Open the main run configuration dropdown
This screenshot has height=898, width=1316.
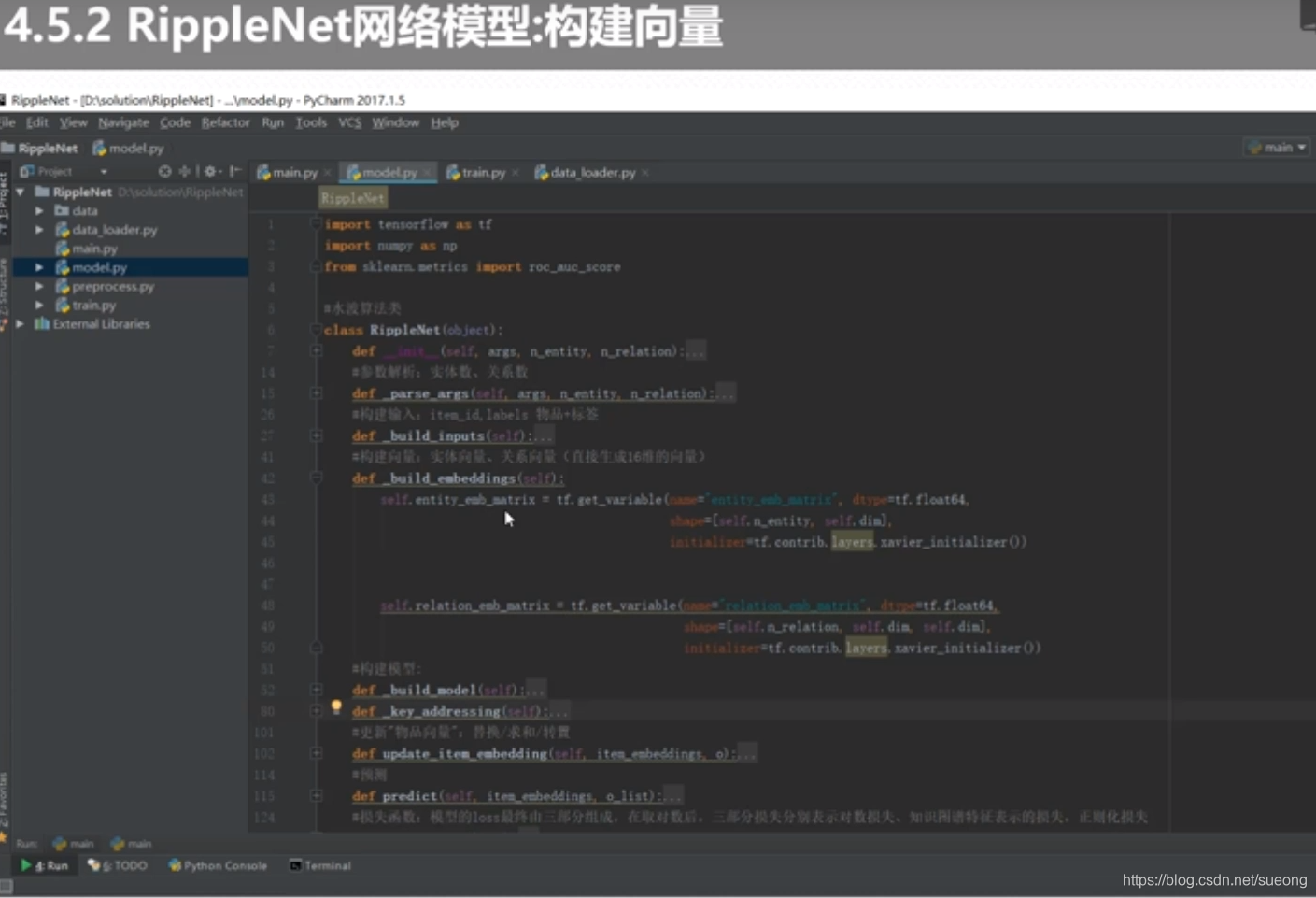pyautogui.click(x=1278, y=148)
